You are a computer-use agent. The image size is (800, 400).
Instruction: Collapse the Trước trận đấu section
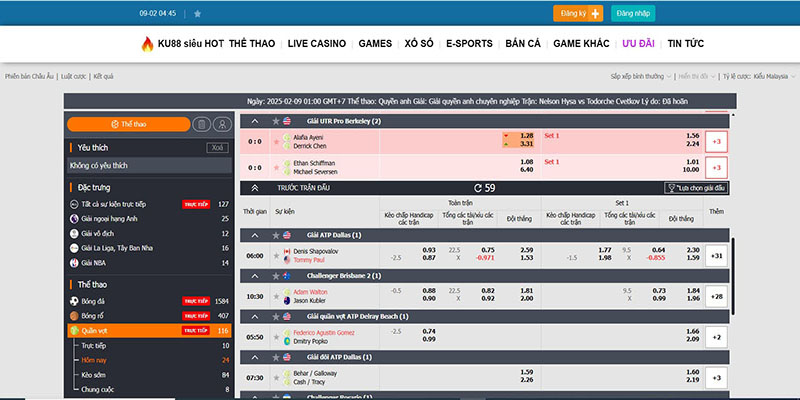[254, 187]
